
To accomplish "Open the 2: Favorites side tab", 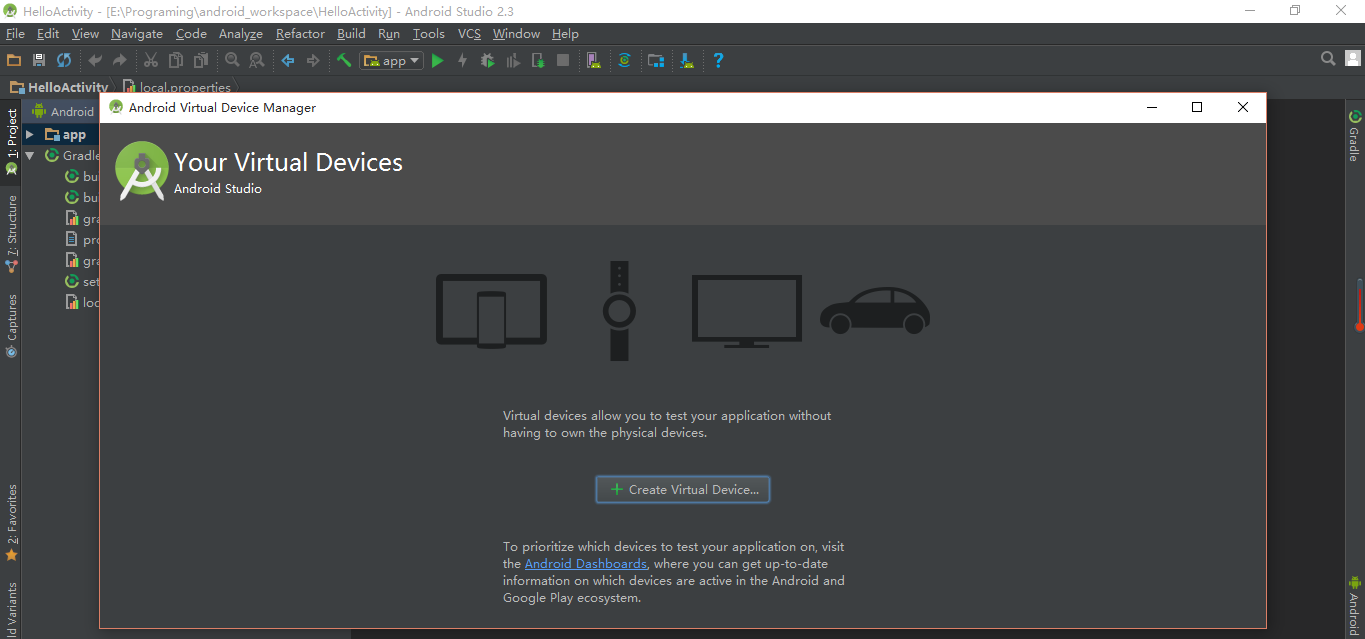I will (x=11, y=522).
